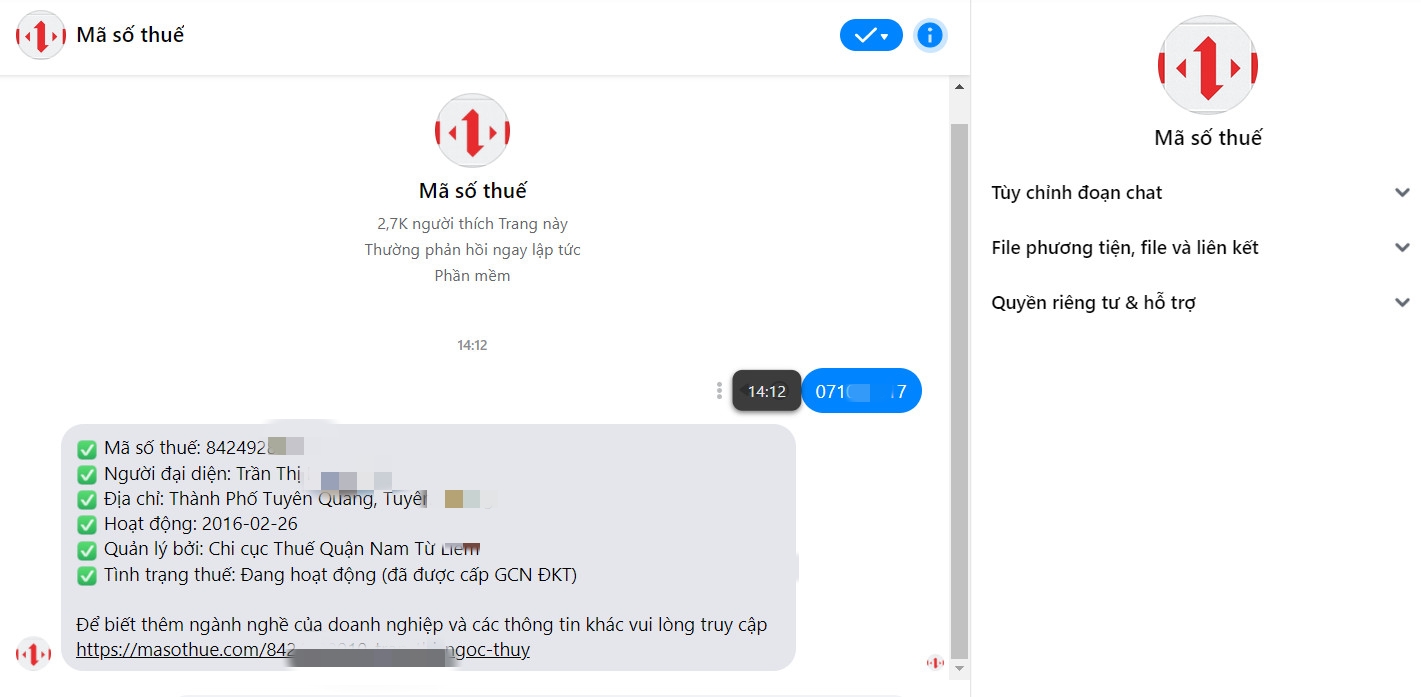Open the masothue.com link in message
This screenshot has width=1421, height=697.
[x=303, y=650]
